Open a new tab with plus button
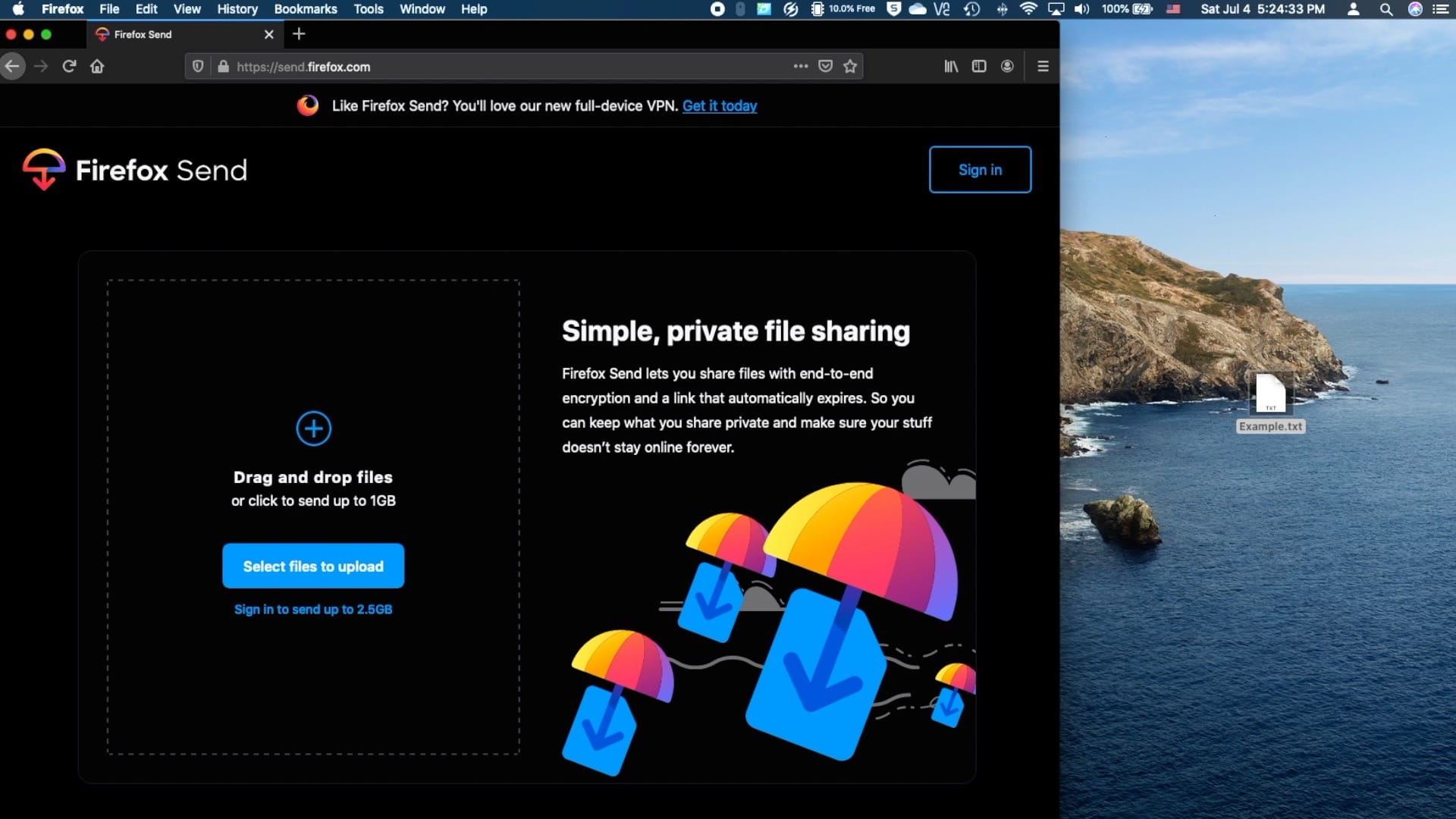Viewport: 1456px width, 819px height. click(299, 34)
